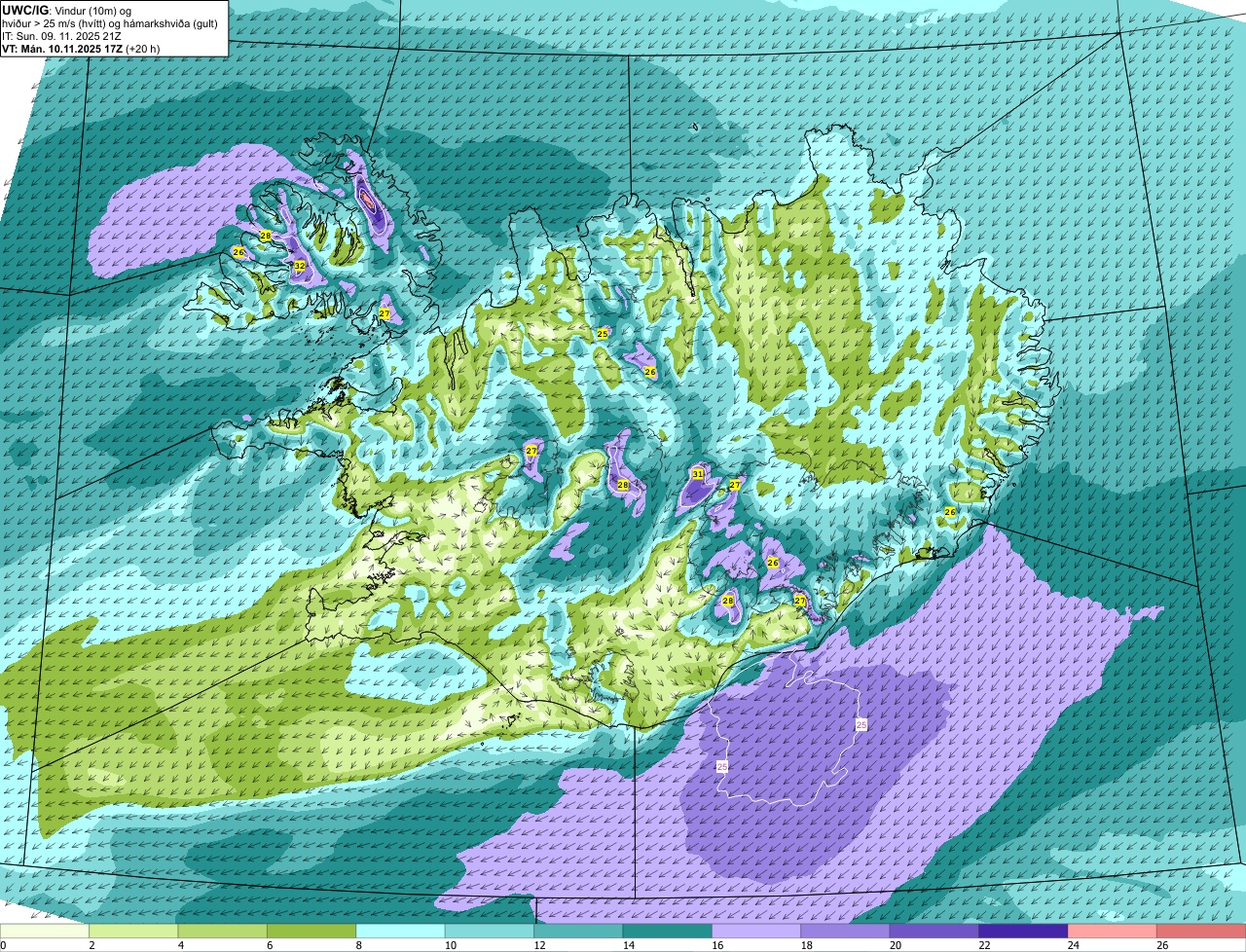Click the yellow '32' peak gust label
This screenshot has width=1246, height=952.
tap(300, 266)
